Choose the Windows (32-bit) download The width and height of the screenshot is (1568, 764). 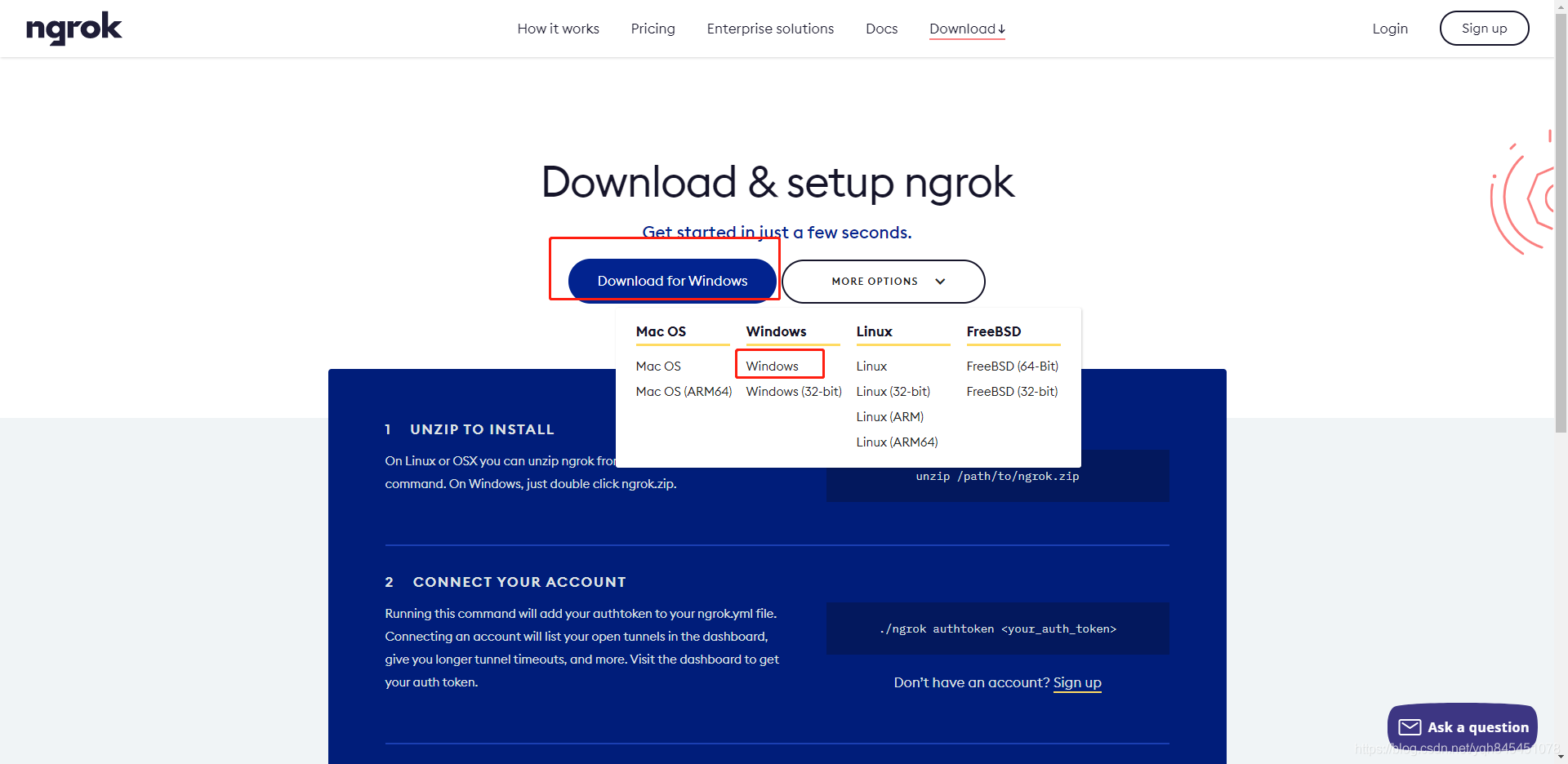point(794,392)
